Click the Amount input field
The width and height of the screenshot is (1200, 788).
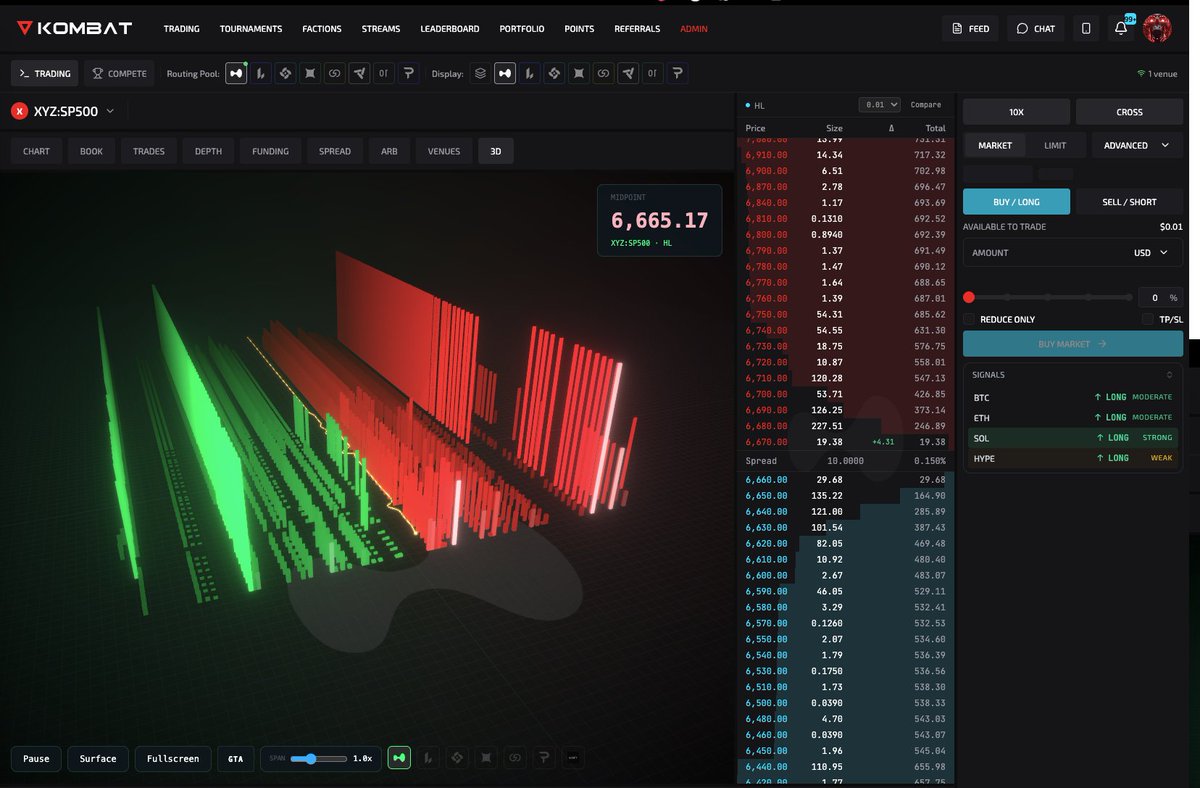[1073, 253]
